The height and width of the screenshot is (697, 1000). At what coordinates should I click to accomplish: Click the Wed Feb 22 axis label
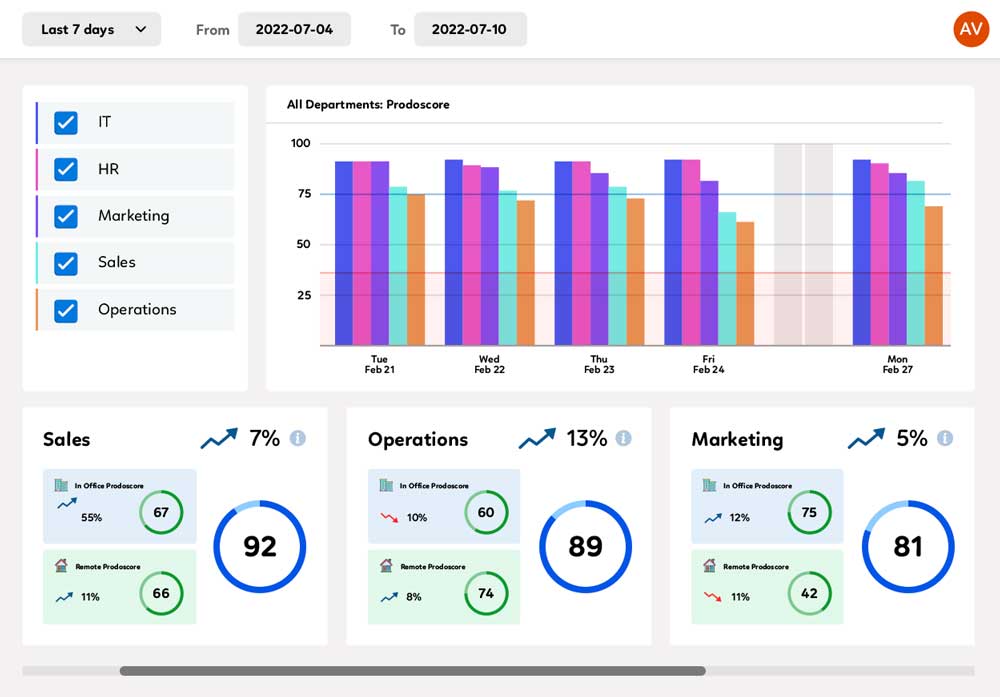pos(489,364)
